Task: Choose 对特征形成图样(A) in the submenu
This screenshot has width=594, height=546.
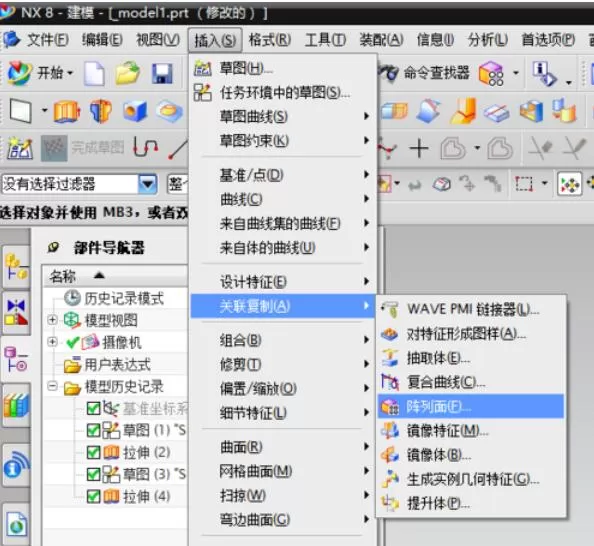Action: click(471, 334)
